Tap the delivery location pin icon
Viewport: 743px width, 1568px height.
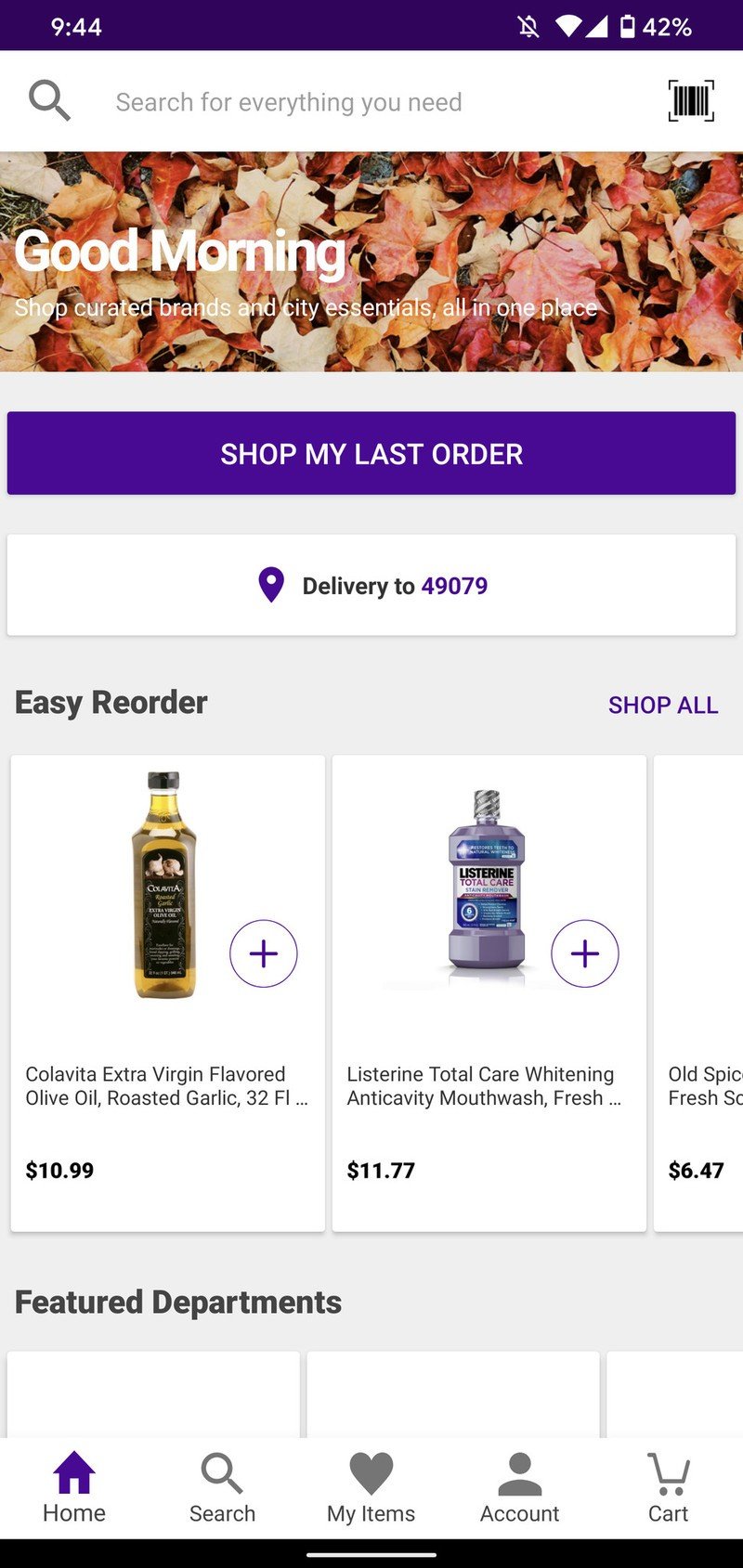(x=270, y=585)
